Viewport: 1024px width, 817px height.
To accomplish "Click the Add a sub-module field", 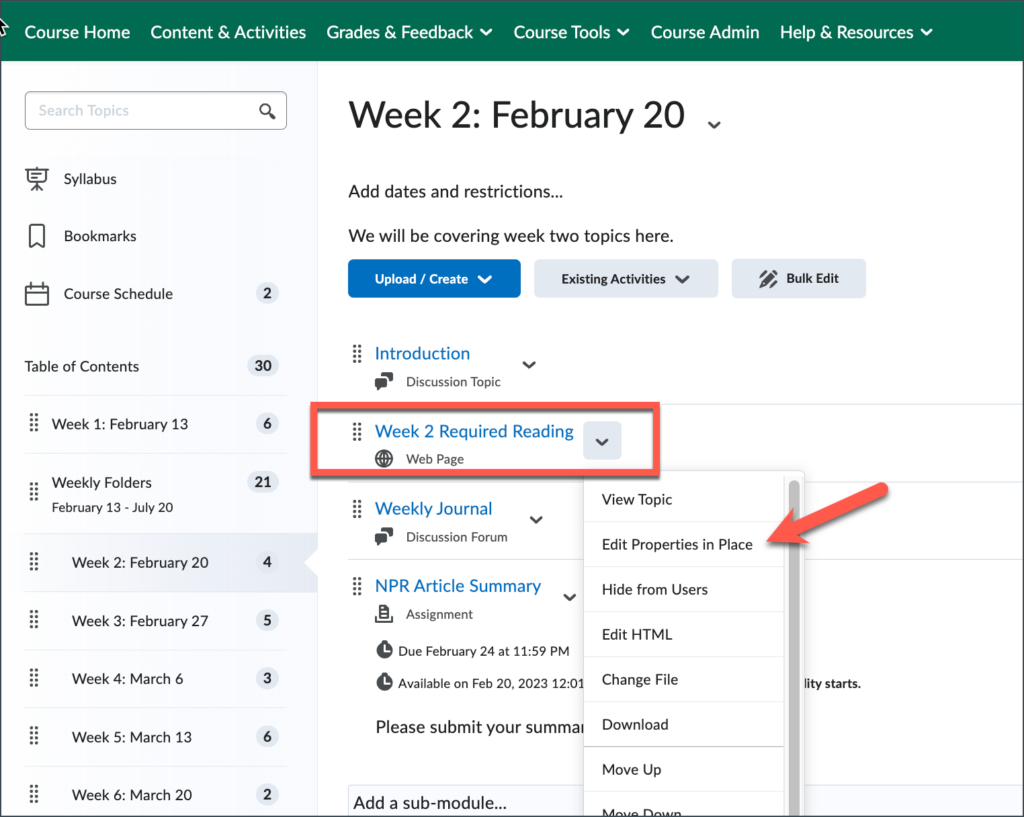I will (465, 802).
